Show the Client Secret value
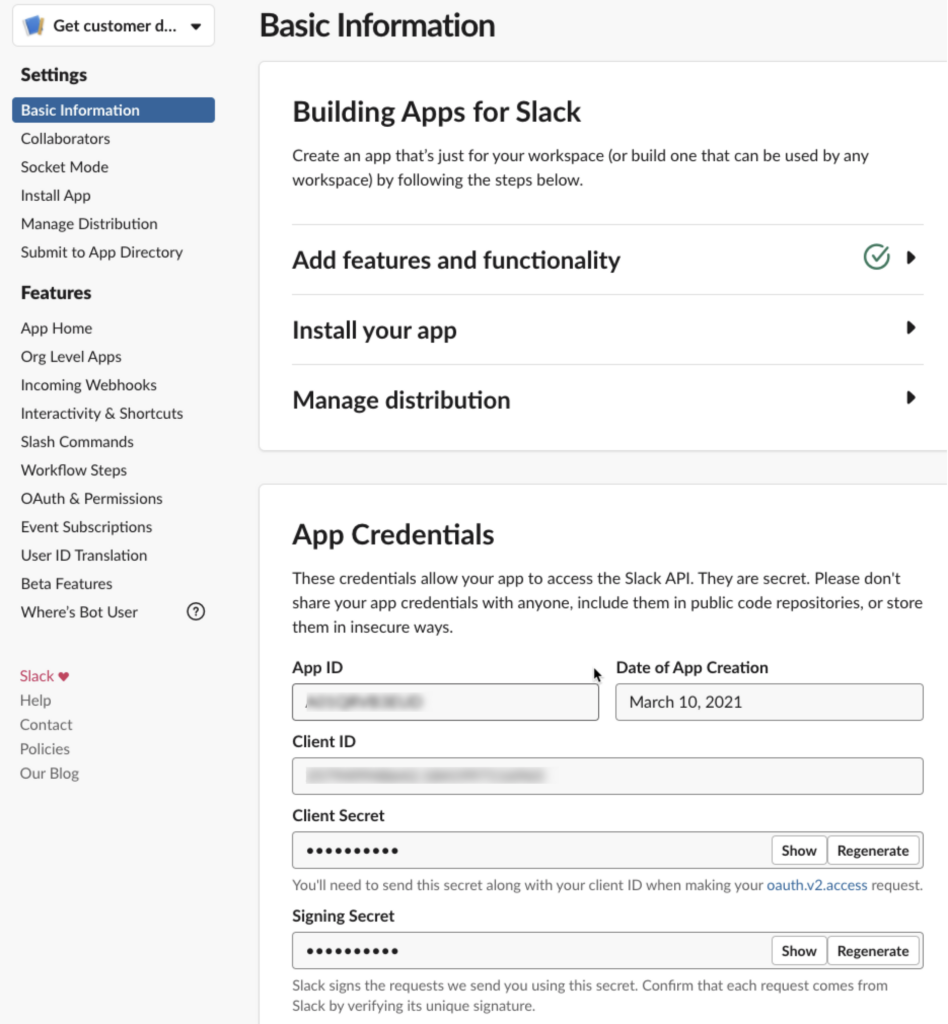 click(x=798, y=850)
